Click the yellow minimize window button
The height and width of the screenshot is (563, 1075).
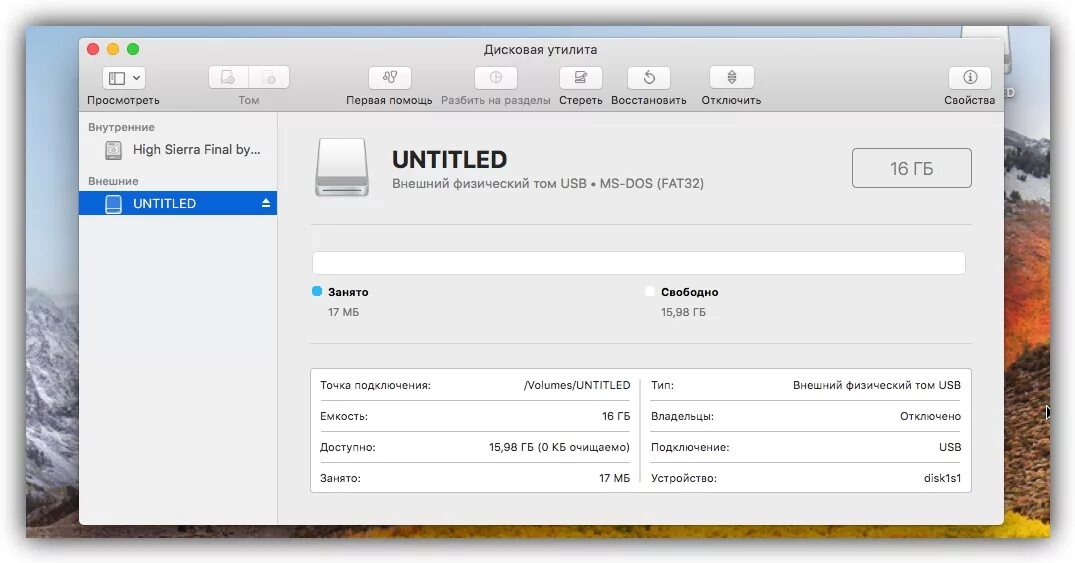click(113, 49)
